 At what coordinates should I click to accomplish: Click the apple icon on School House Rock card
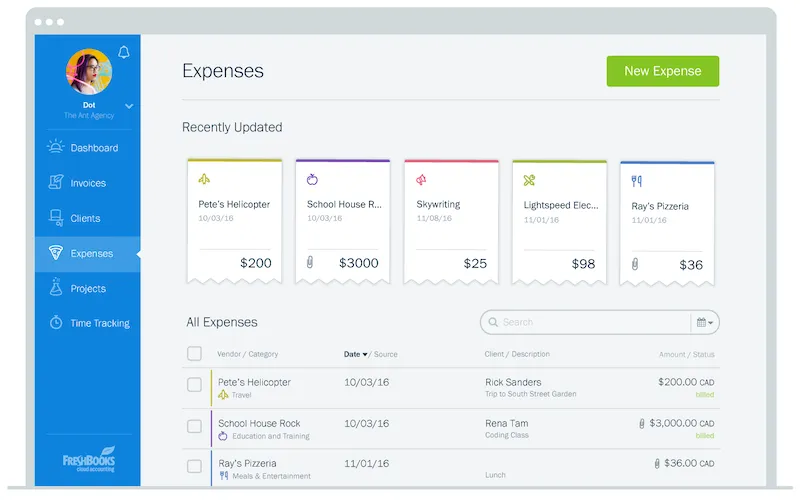tap(312, 180)
